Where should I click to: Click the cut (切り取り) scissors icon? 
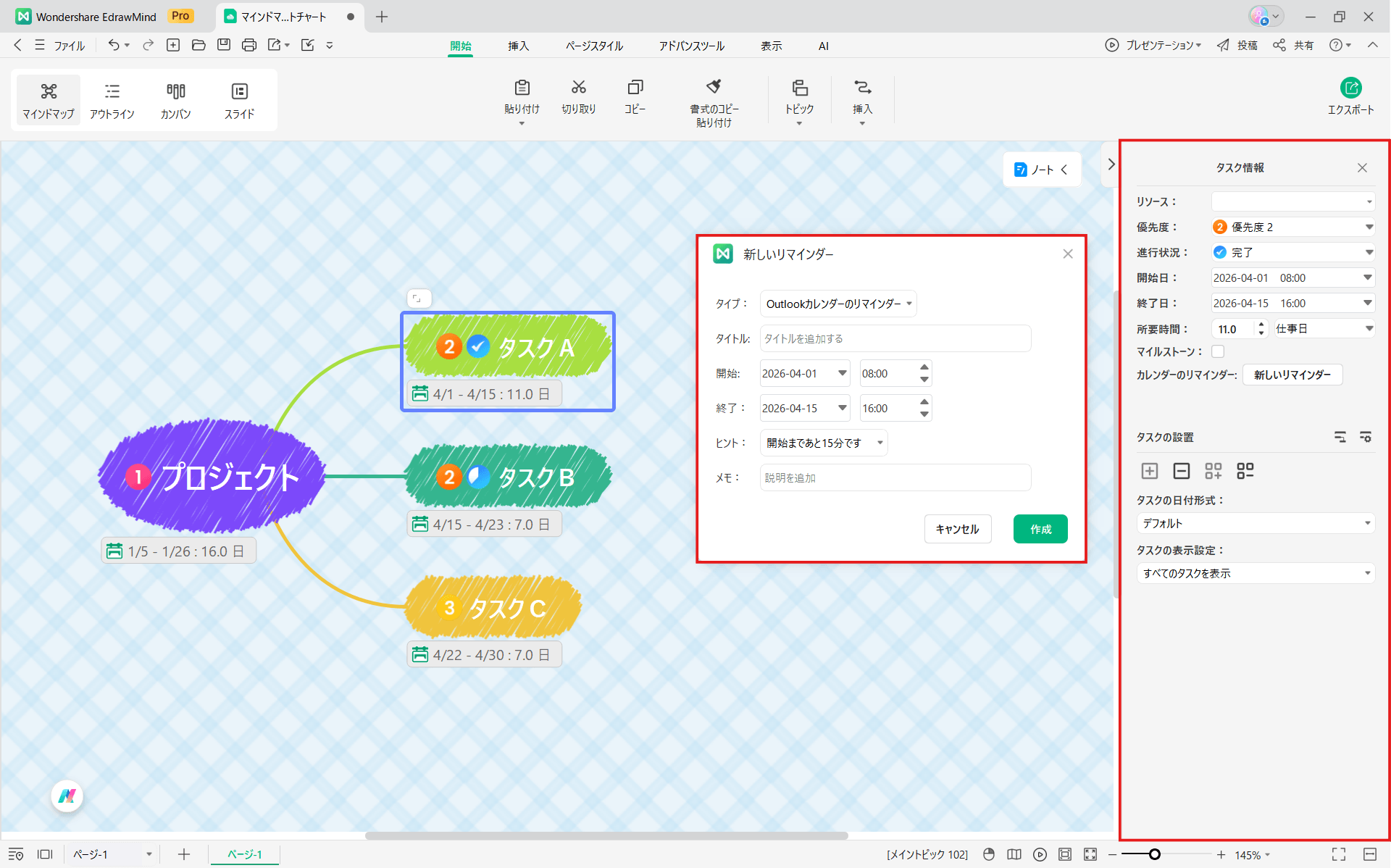[x=578, y=88]
